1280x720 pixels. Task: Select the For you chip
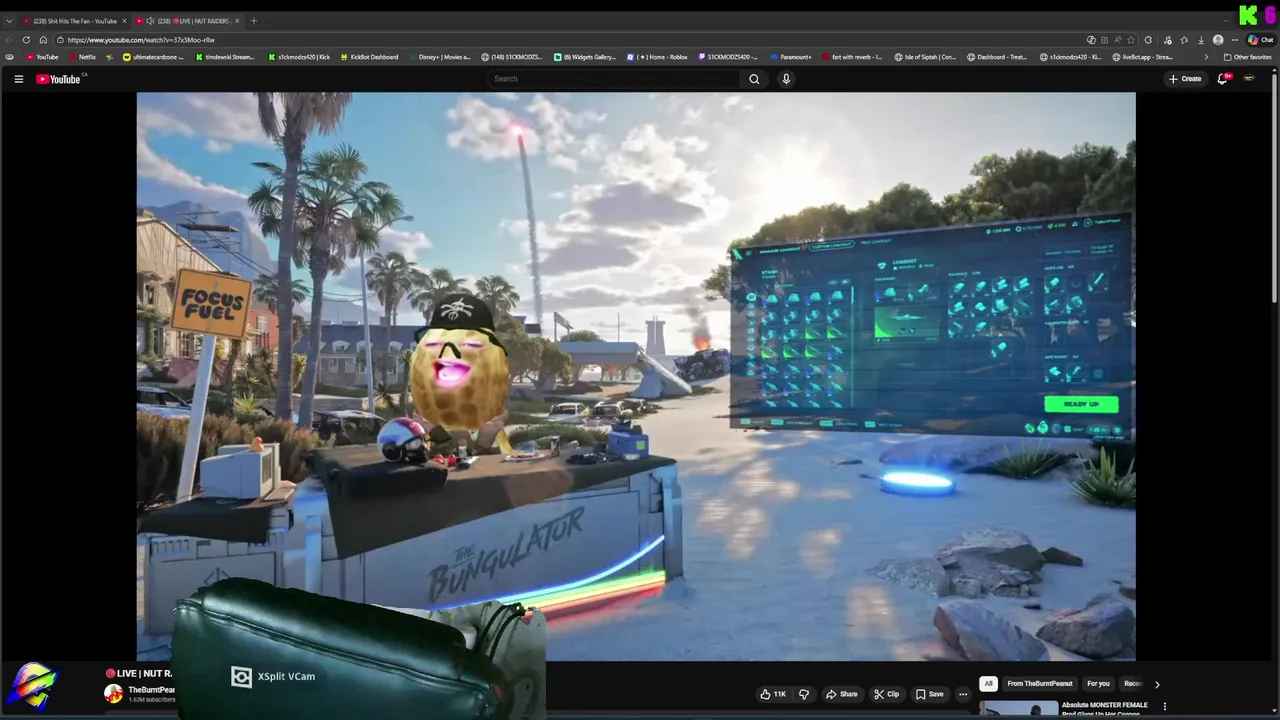1098,684
